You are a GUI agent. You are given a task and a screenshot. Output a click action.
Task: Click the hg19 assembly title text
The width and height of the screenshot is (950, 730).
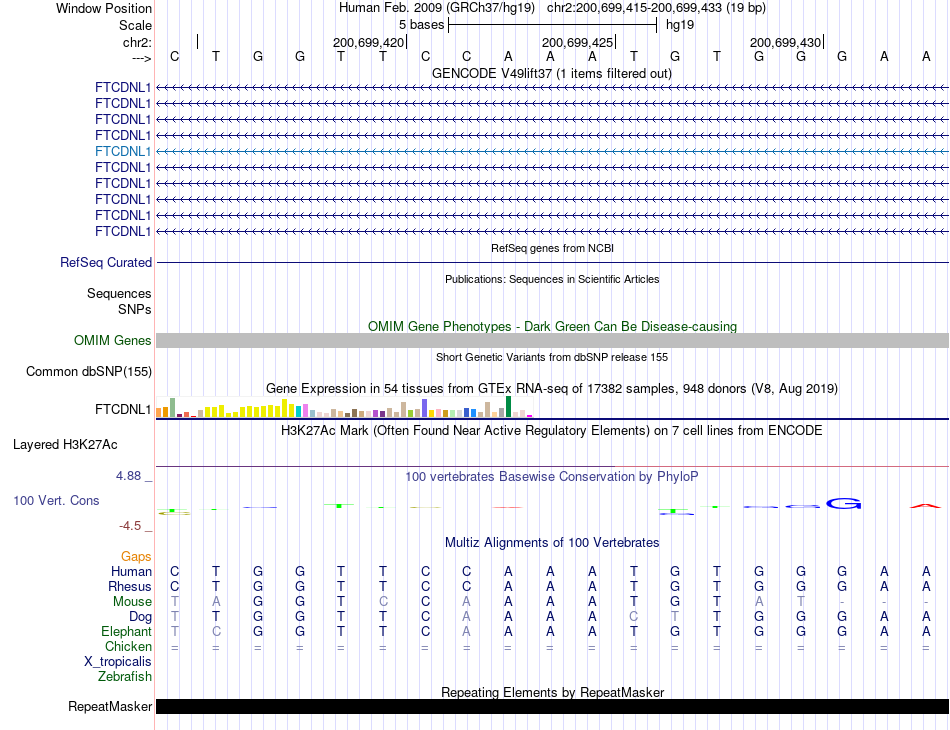437,8
